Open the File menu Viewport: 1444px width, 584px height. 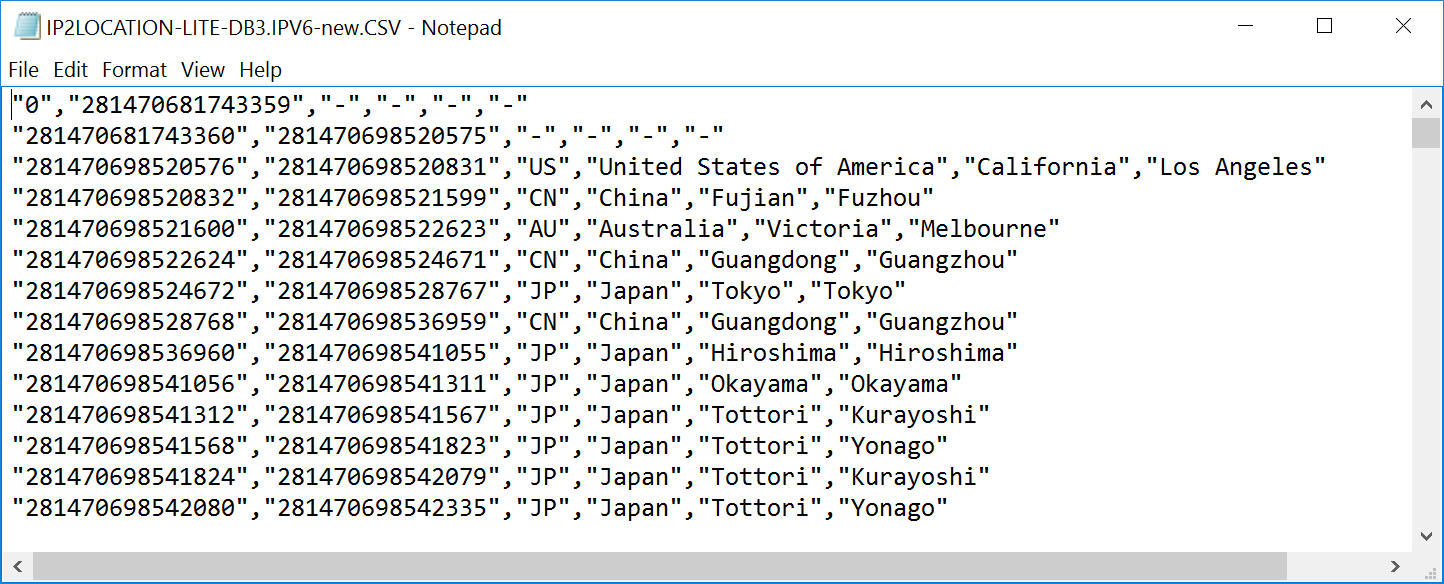click(x=23, y=70)
